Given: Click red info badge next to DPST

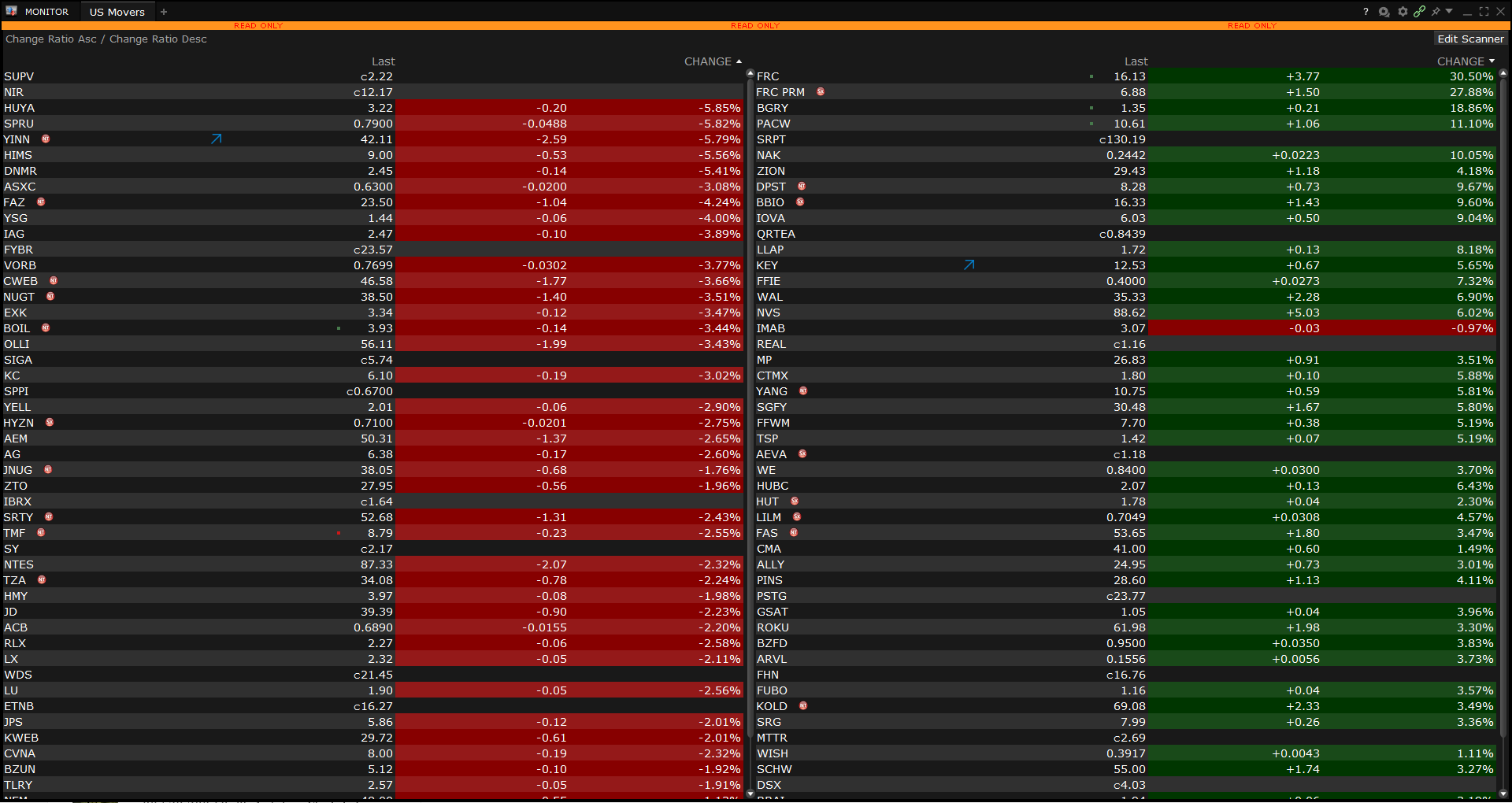Looking at the screenshot, I should (802, 186).
